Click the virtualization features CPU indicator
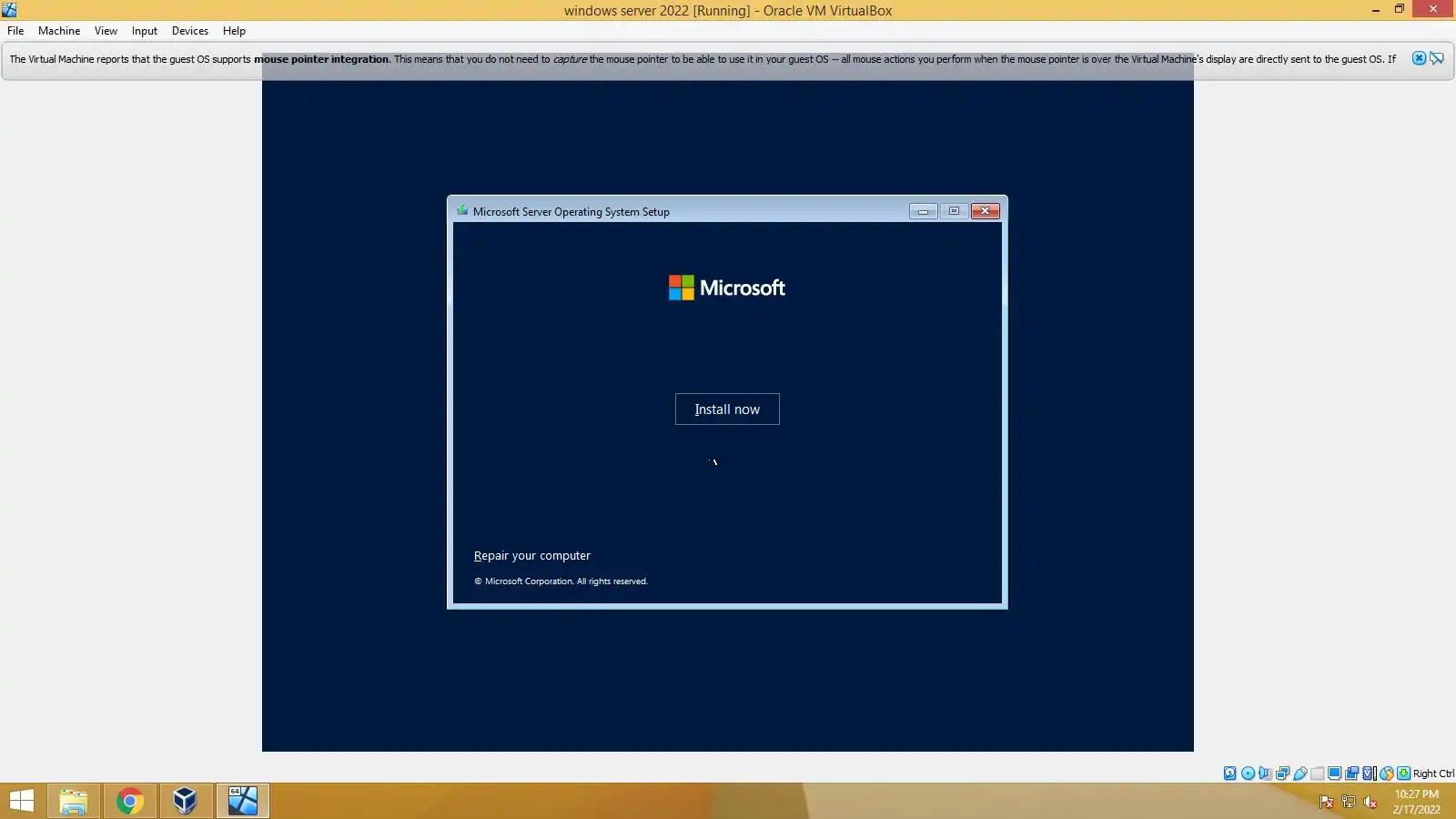The image size is (1456, 819). tap(1369, 773)
